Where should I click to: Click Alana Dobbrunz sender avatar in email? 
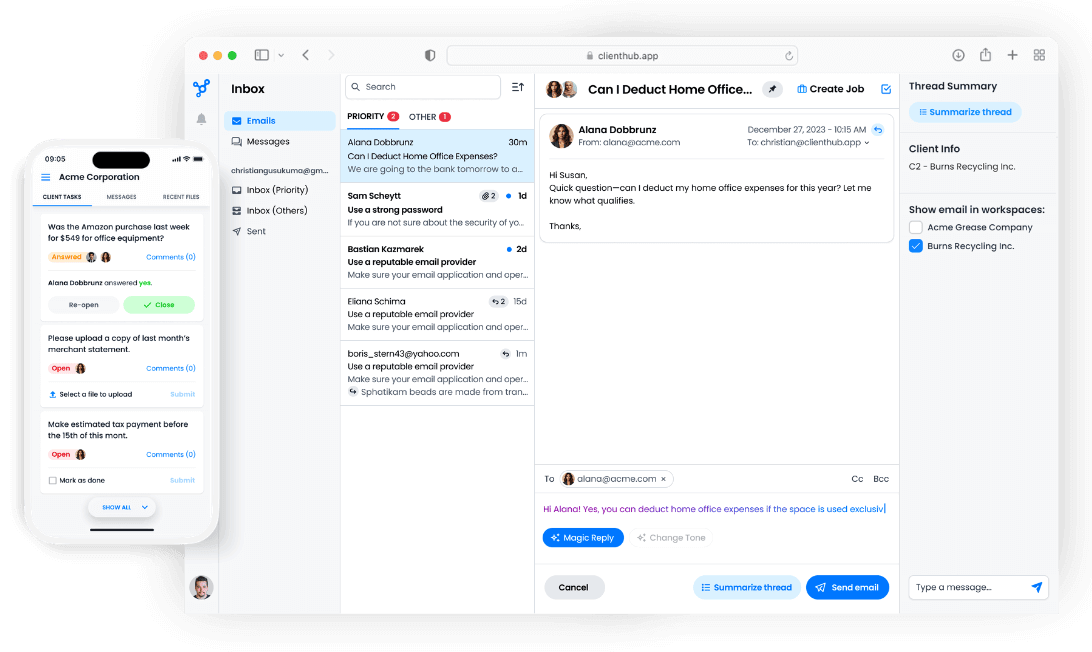pos(561,136)
